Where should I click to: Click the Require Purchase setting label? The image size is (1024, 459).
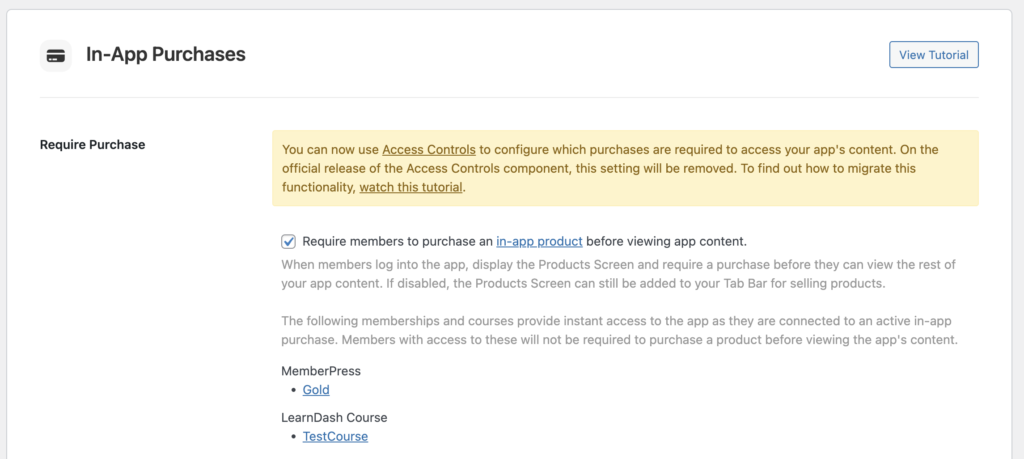tap(92, 144)
